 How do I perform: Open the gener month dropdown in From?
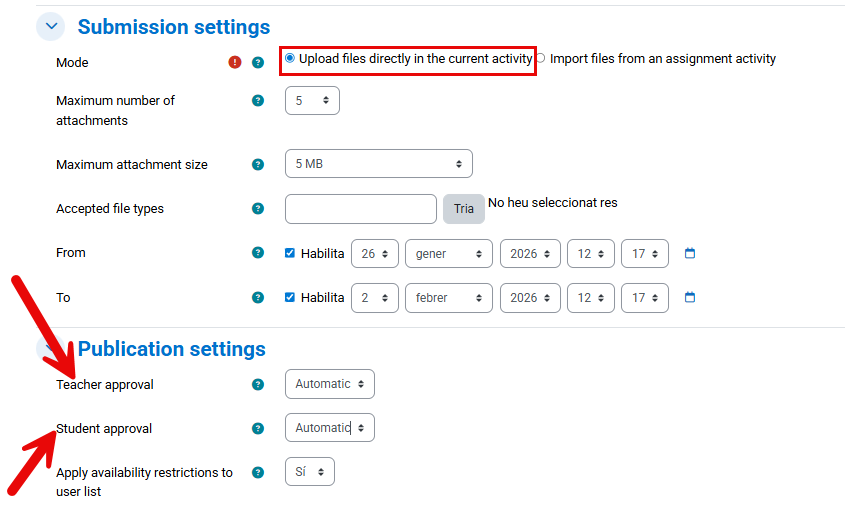pyautogui.click(x=448, y=253)
